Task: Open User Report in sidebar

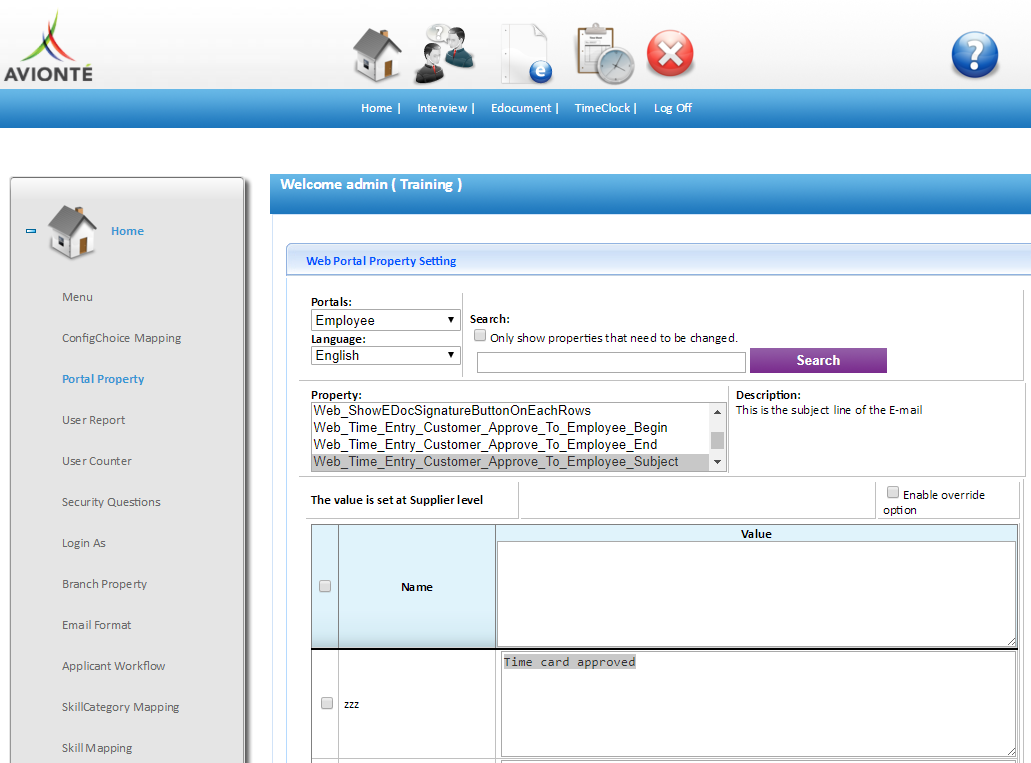Action: [93, 420]
